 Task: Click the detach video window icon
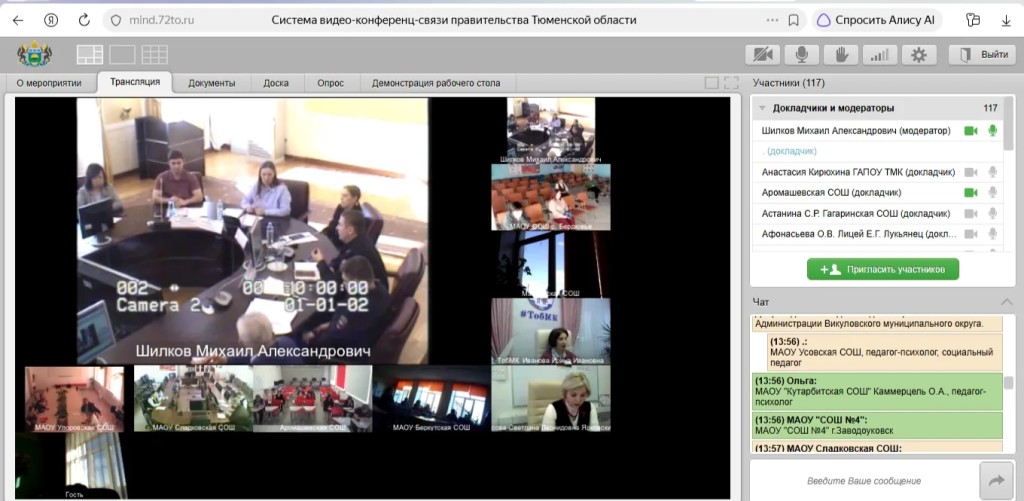point(712,83)
